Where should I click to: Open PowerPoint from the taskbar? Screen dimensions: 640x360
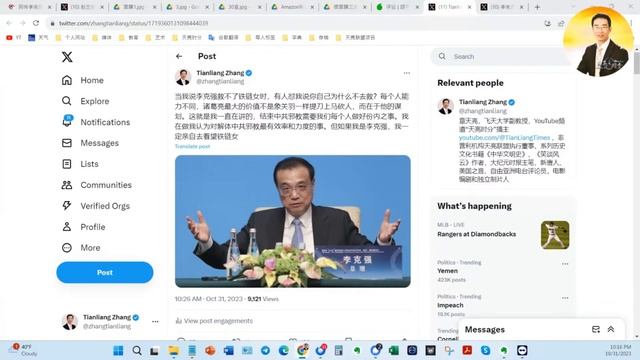(210, 350)
